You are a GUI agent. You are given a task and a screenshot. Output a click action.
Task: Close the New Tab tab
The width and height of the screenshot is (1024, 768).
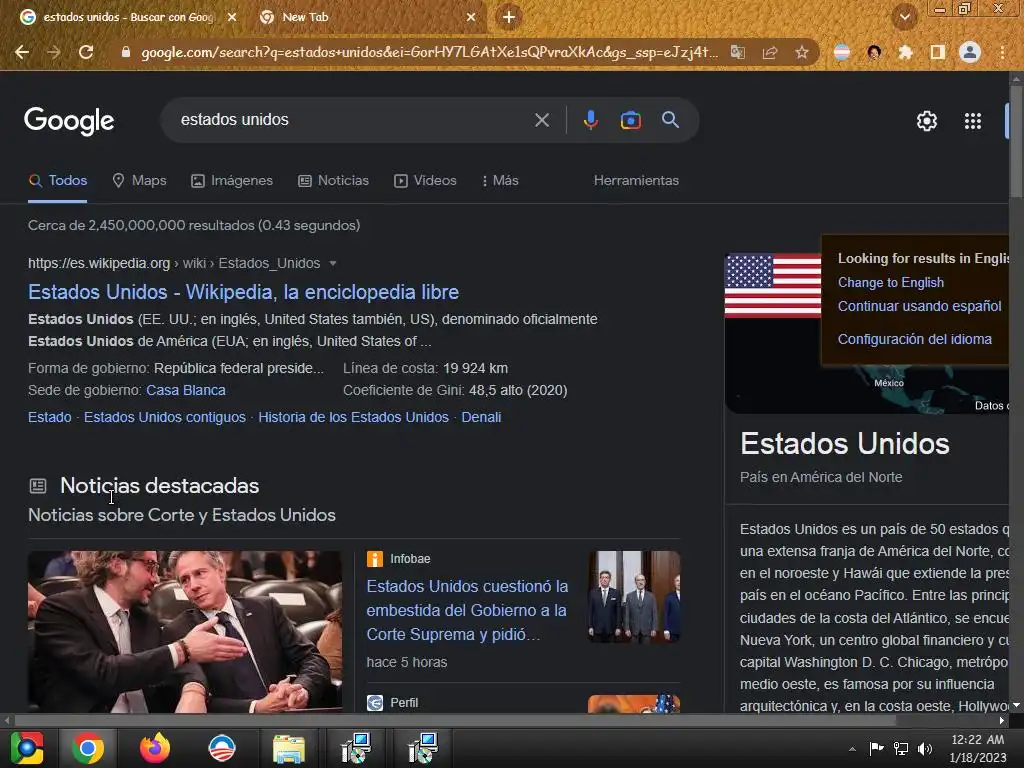[x=471, y=17]
